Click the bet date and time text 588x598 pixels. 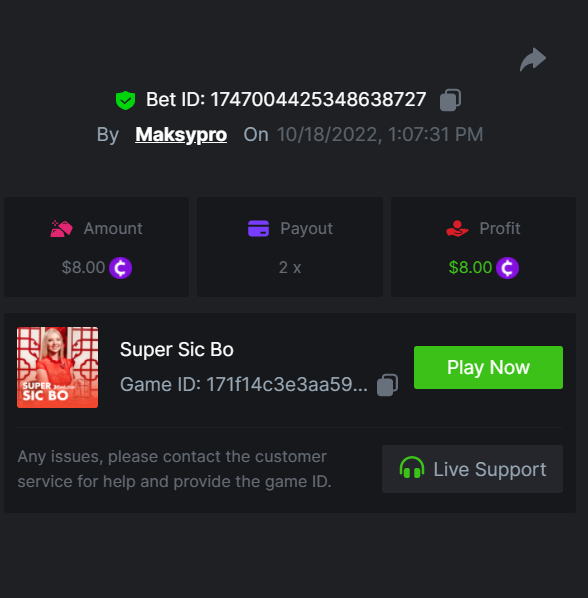click(380, 135)
